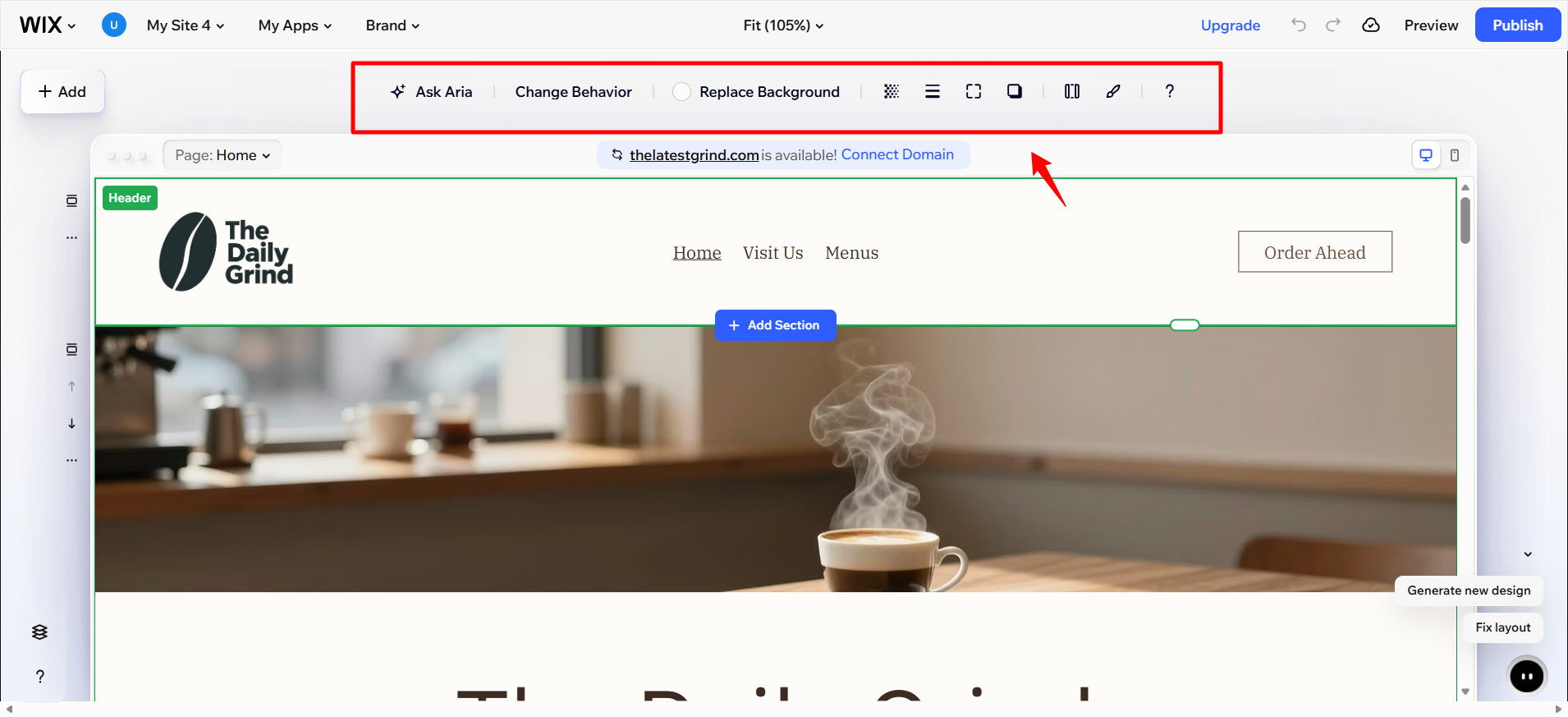The image size is (1568, 717).
Task: Click the Connect Domain link
Action: click(897, 154)
